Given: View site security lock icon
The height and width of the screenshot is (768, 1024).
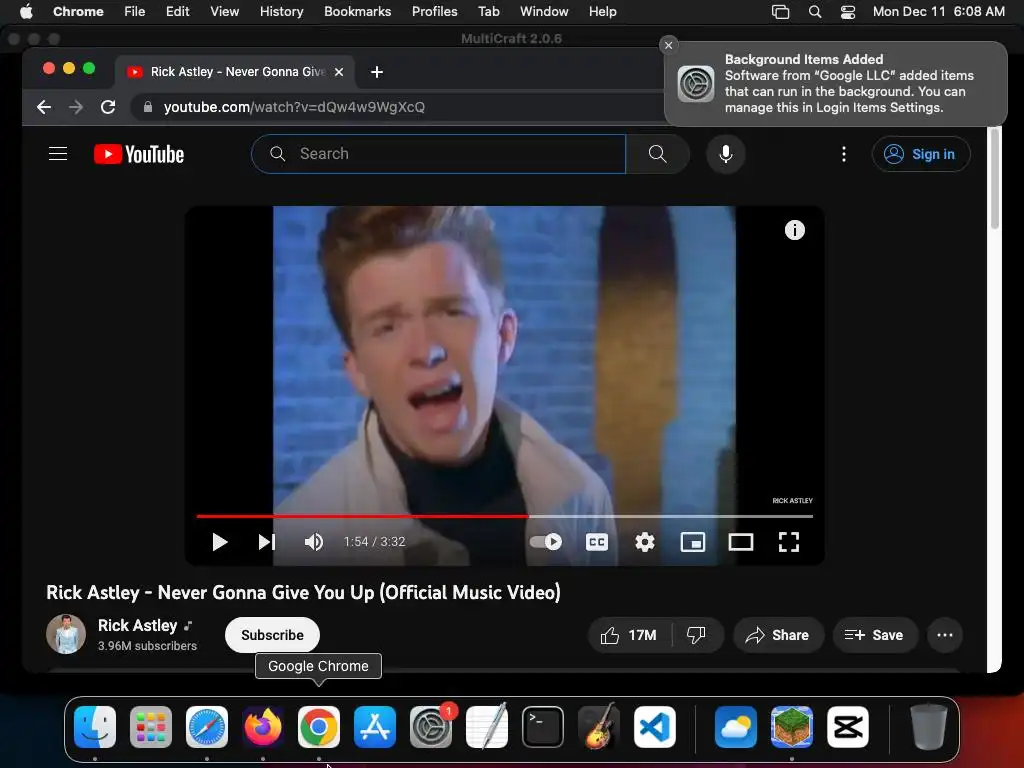Looking at the screenshot, I should pyautogui.click(x=148, y=107).
